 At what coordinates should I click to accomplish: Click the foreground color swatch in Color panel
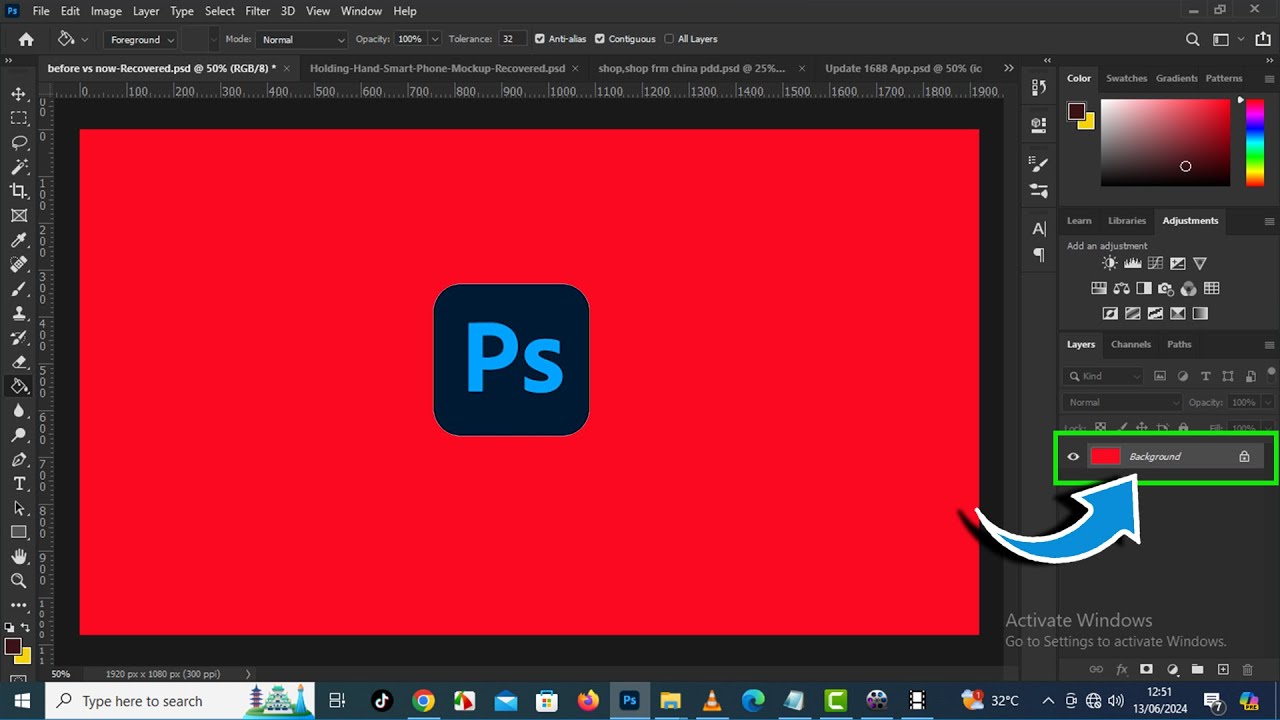(x=1076, y=111)
